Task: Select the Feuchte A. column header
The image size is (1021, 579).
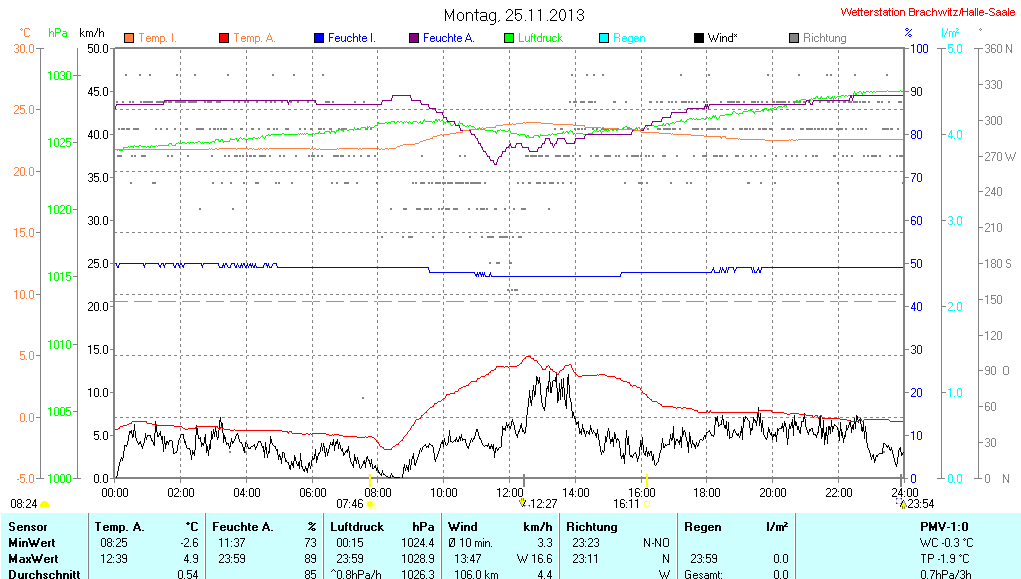Action: tap(242, 526)
